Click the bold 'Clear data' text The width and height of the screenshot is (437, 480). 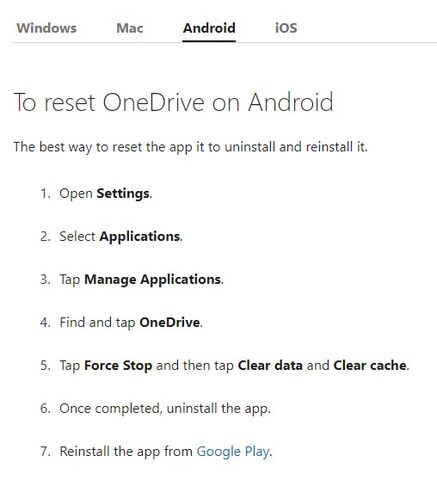[x=270, y=365]
